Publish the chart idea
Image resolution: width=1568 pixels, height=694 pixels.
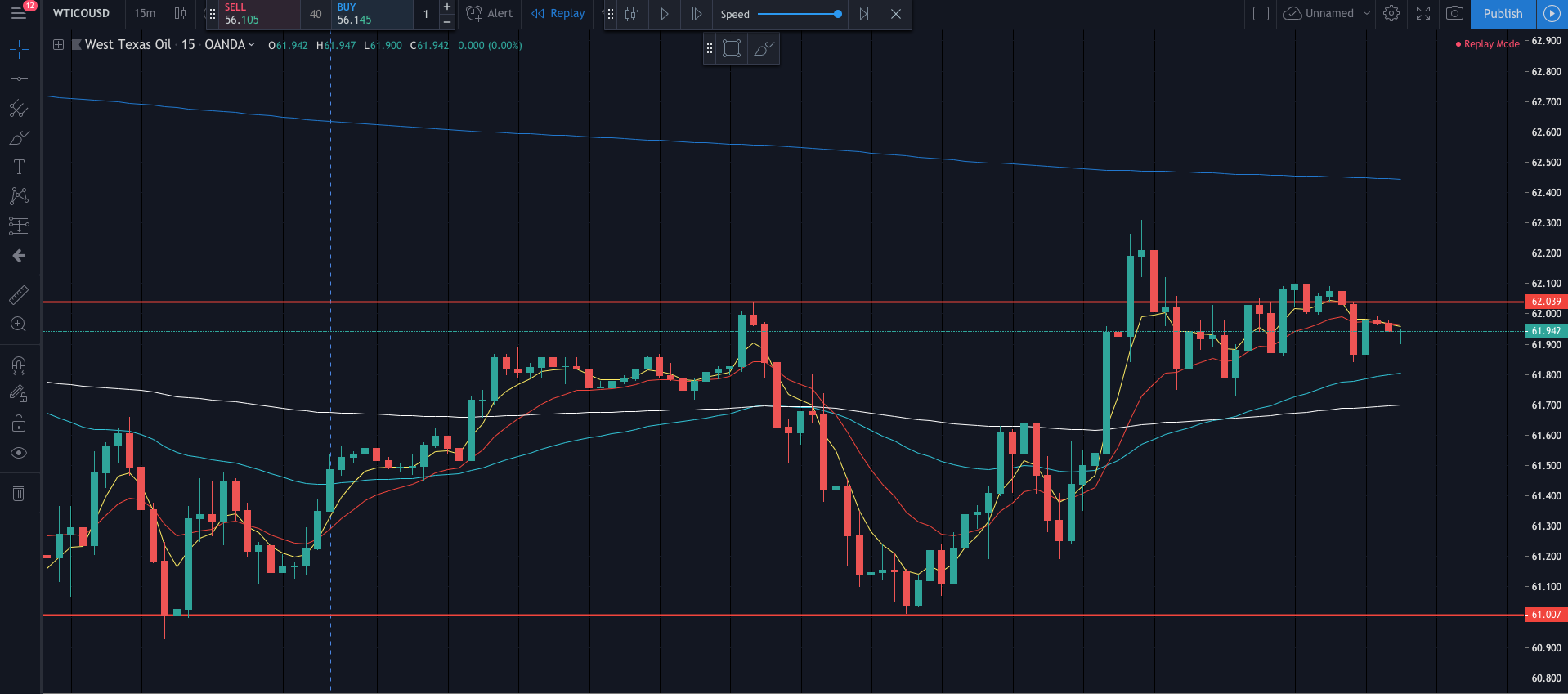click(1503, 13)
